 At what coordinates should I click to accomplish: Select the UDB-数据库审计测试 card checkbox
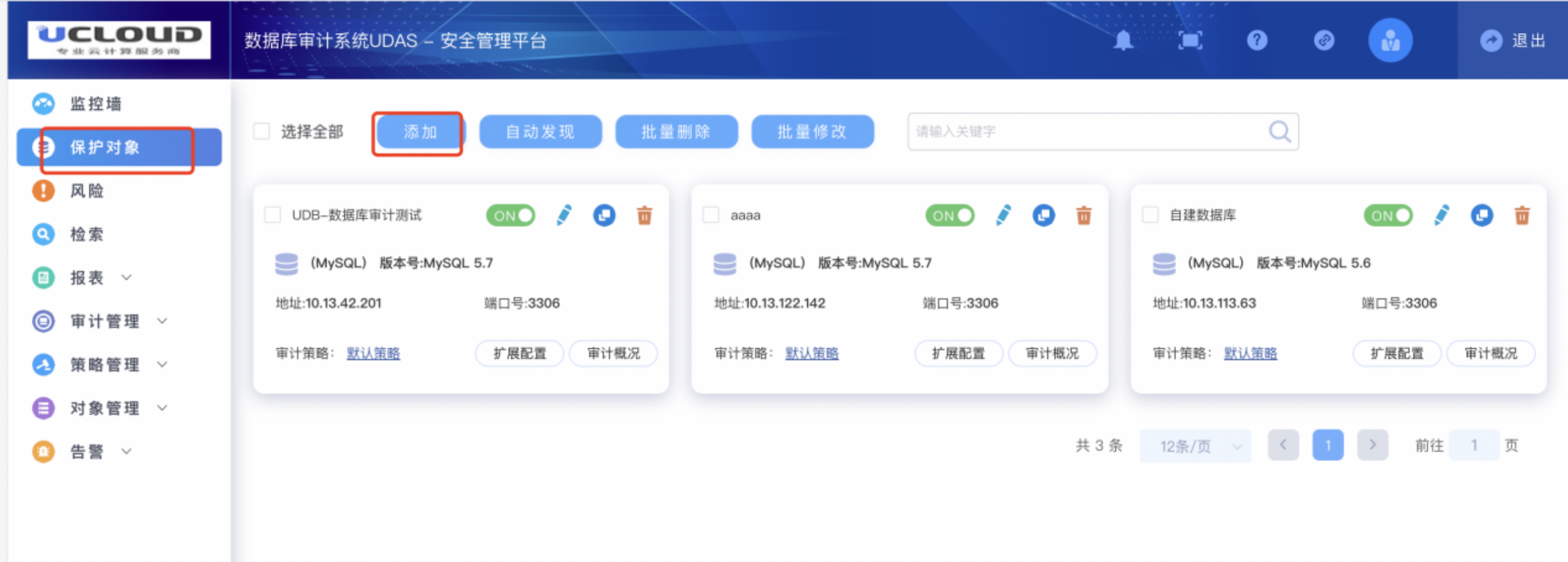click(x=273, y=215)
